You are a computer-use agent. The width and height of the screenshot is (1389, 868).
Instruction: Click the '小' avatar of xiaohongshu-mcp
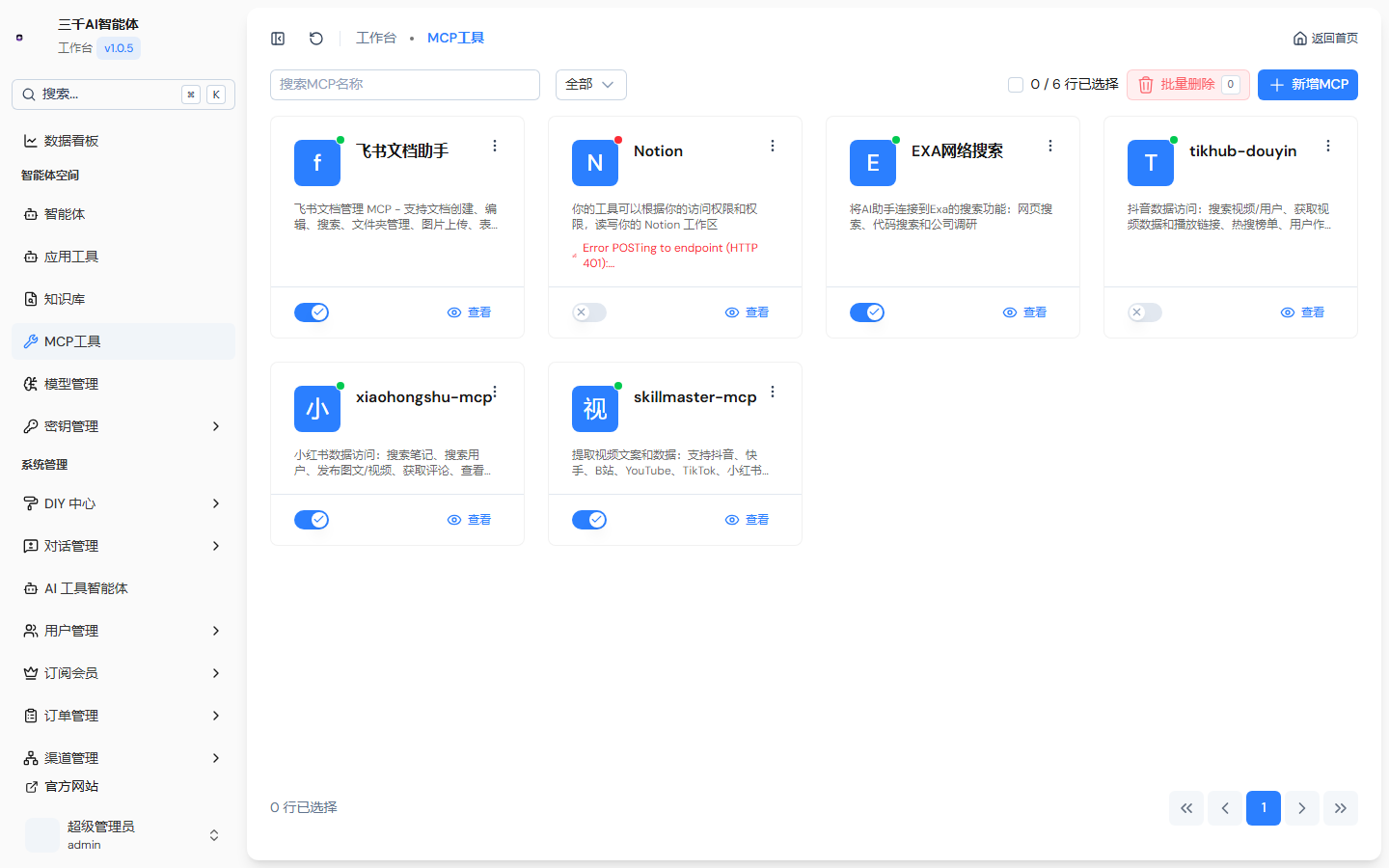(317, 409)
